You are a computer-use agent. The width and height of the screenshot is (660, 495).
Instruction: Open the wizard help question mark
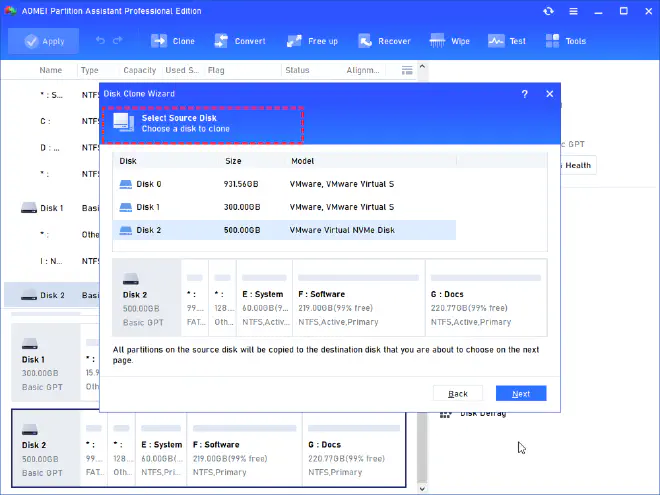525,93
